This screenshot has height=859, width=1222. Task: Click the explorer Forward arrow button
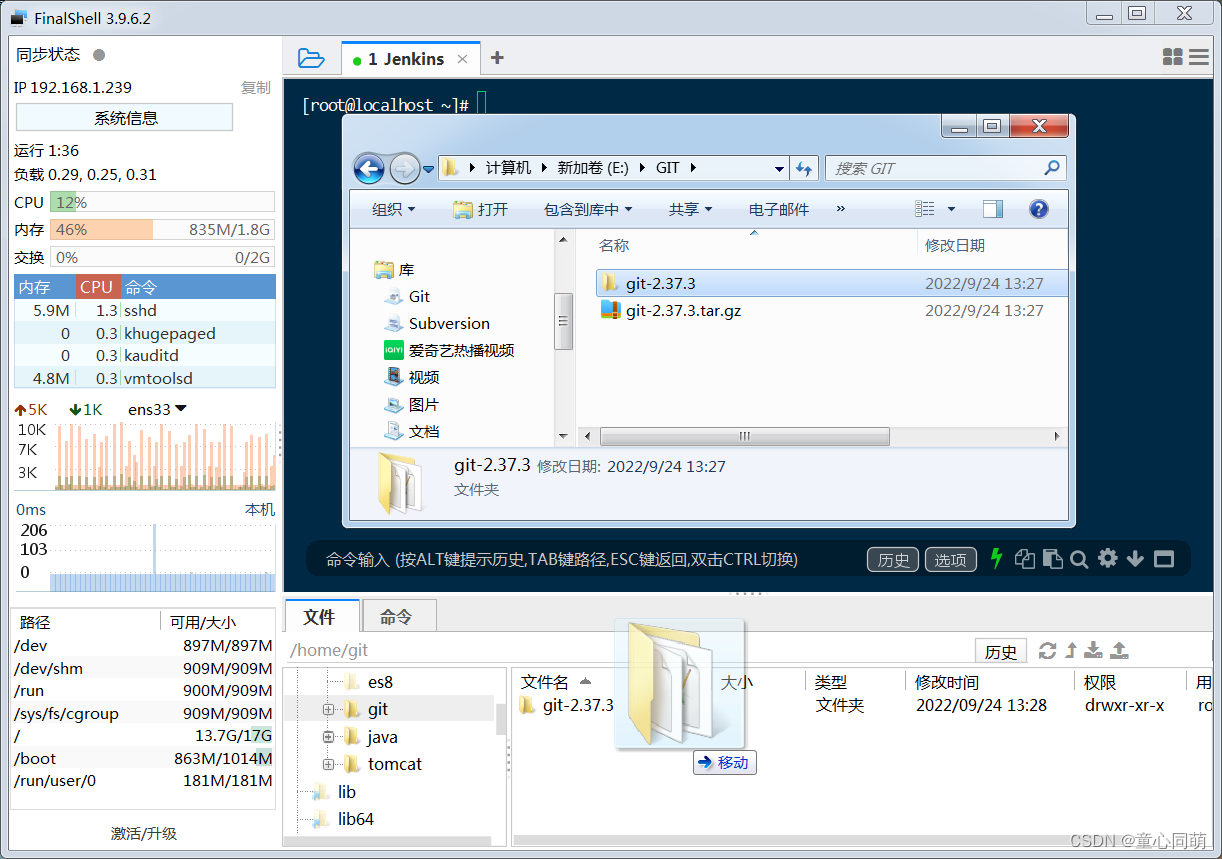click(404, 168)
